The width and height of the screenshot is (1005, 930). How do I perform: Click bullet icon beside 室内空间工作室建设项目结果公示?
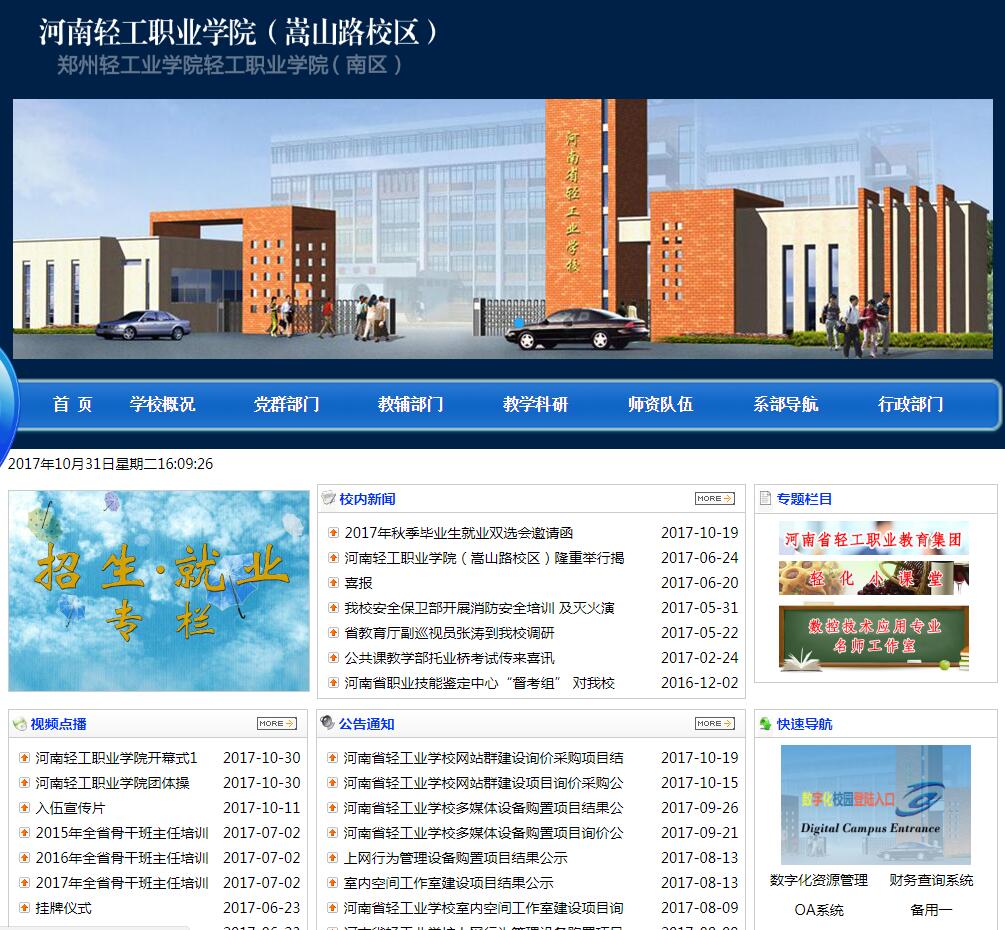point(332,883)
